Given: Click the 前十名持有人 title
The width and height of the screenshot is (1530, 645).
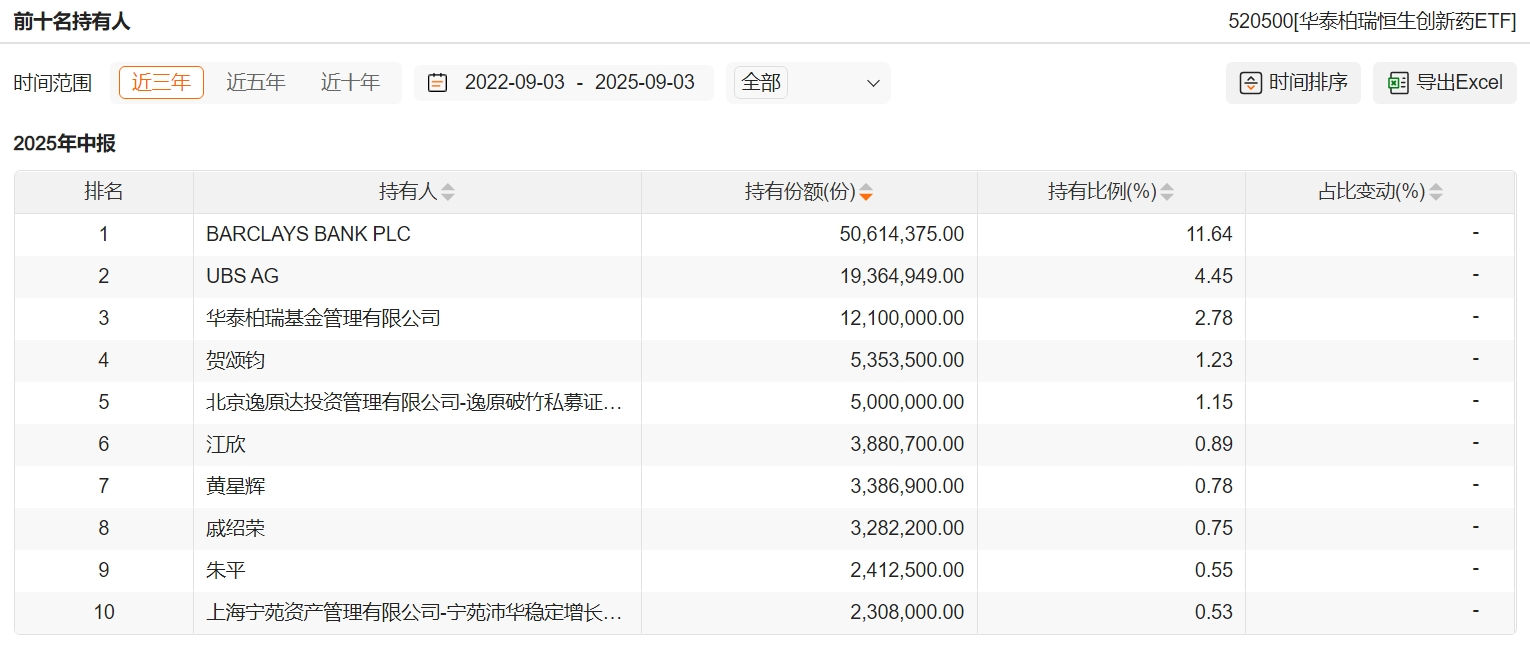Looking at the screenshot, I should [x=72, y=21].
